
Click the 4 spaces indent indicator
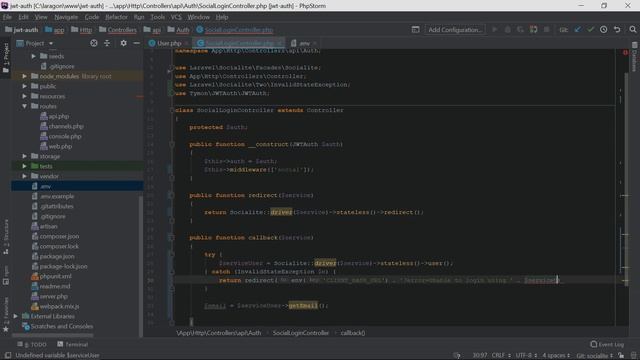click(x=556, y=355)
